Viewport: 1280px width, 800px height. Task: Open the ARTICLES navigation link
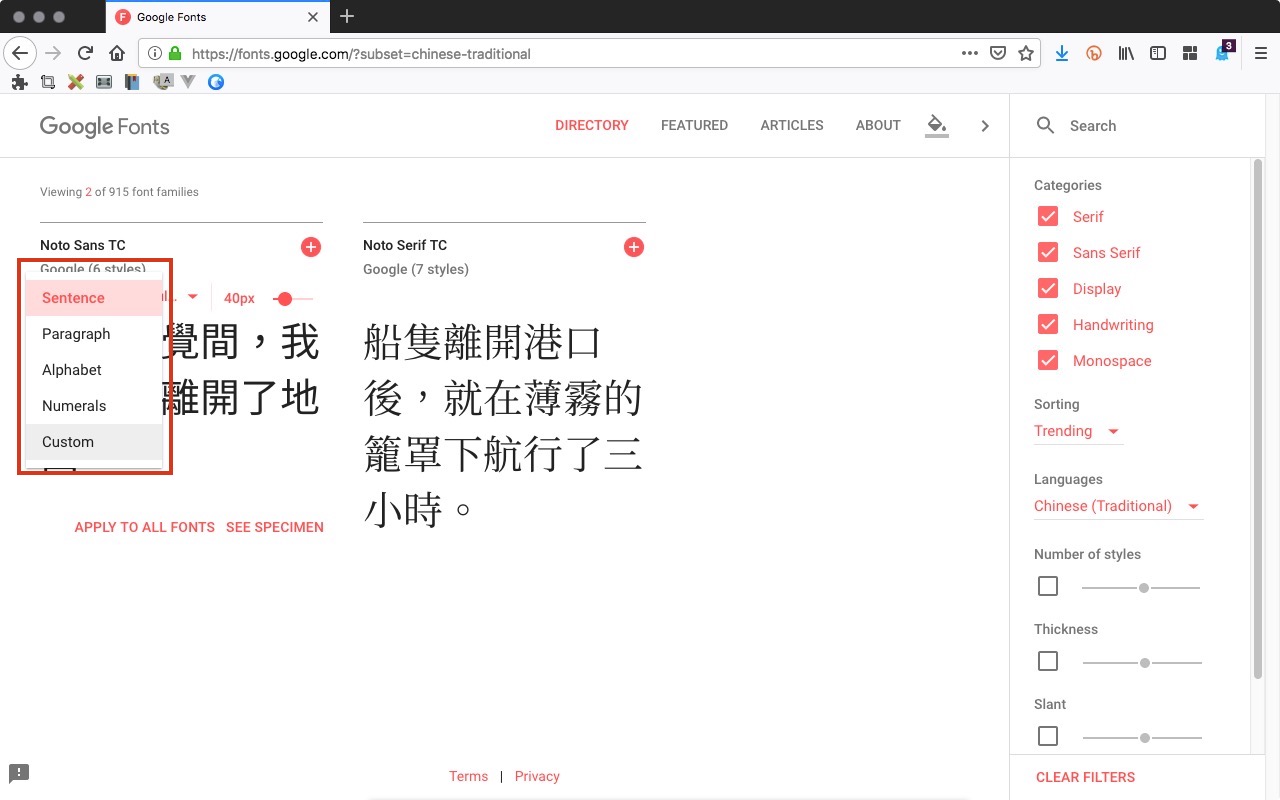[x=792, y=125]
